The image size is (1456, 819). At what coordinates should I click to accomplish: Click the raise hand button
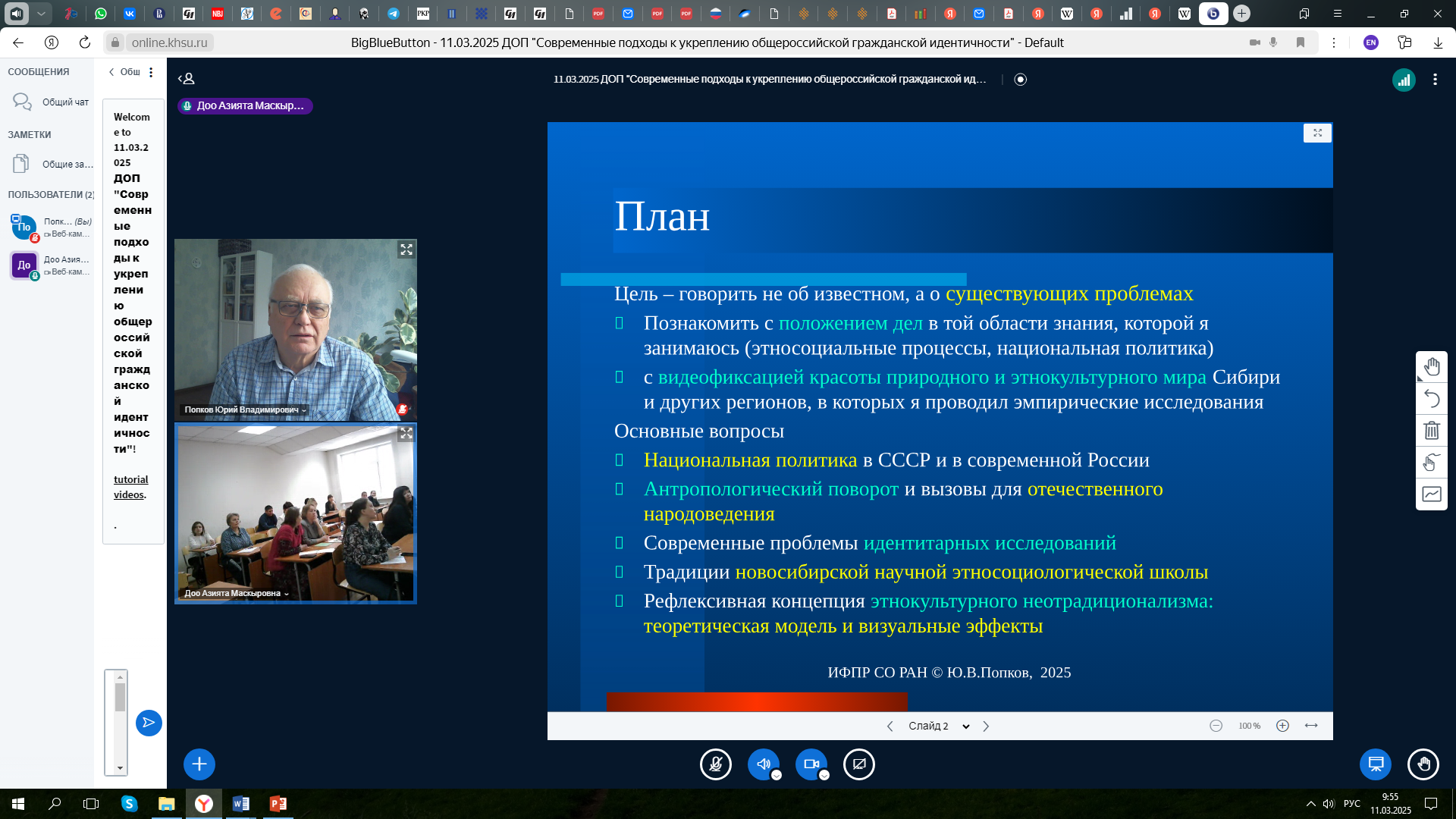pyautogui.click(x=1423, y=764)
